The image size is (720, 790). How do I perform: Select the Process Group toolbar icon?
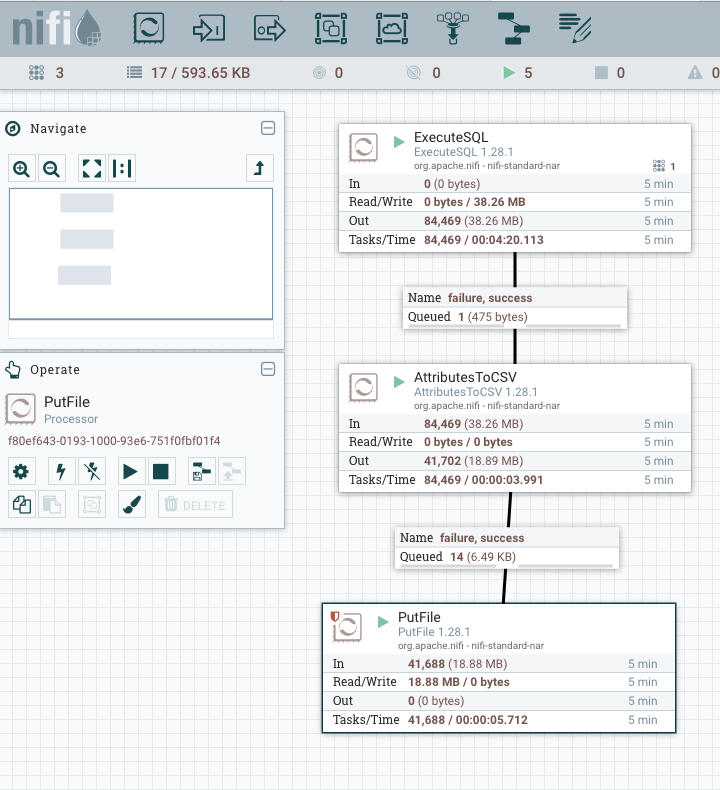(331, 28)
